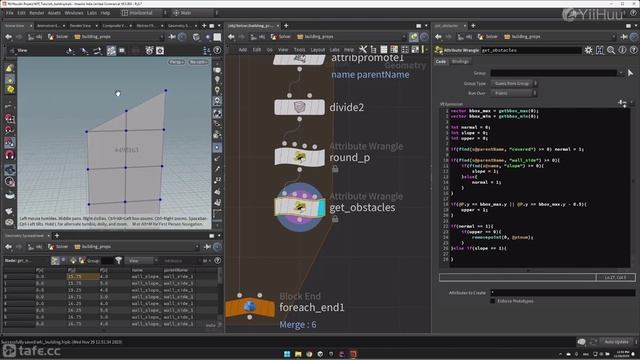This screenshot has height=360, width=640.
Task: Open the Render menu
Action: pyautogui.click(x=36, y=13)
